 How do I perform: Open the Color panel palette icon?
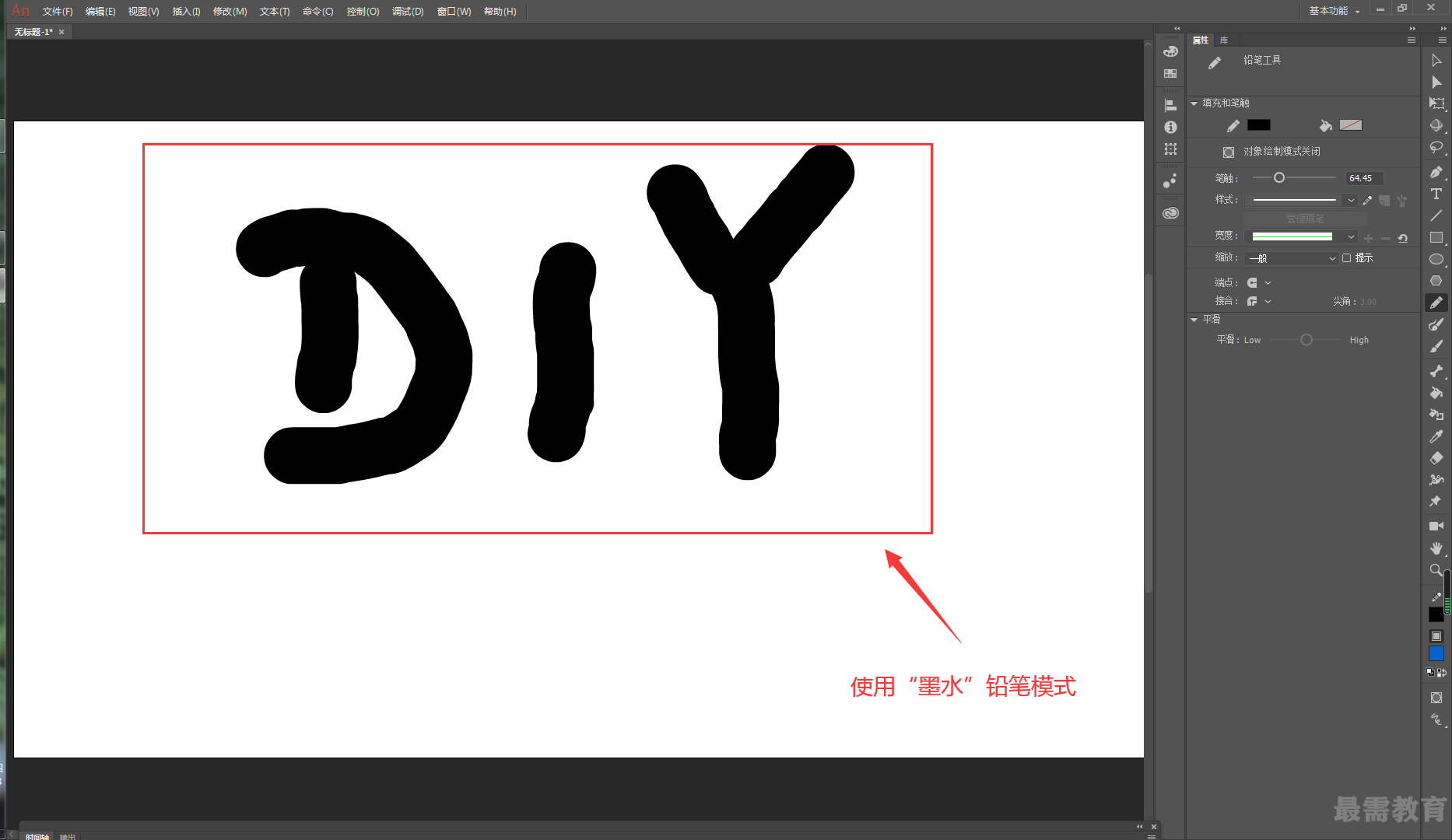[1170, 51]
